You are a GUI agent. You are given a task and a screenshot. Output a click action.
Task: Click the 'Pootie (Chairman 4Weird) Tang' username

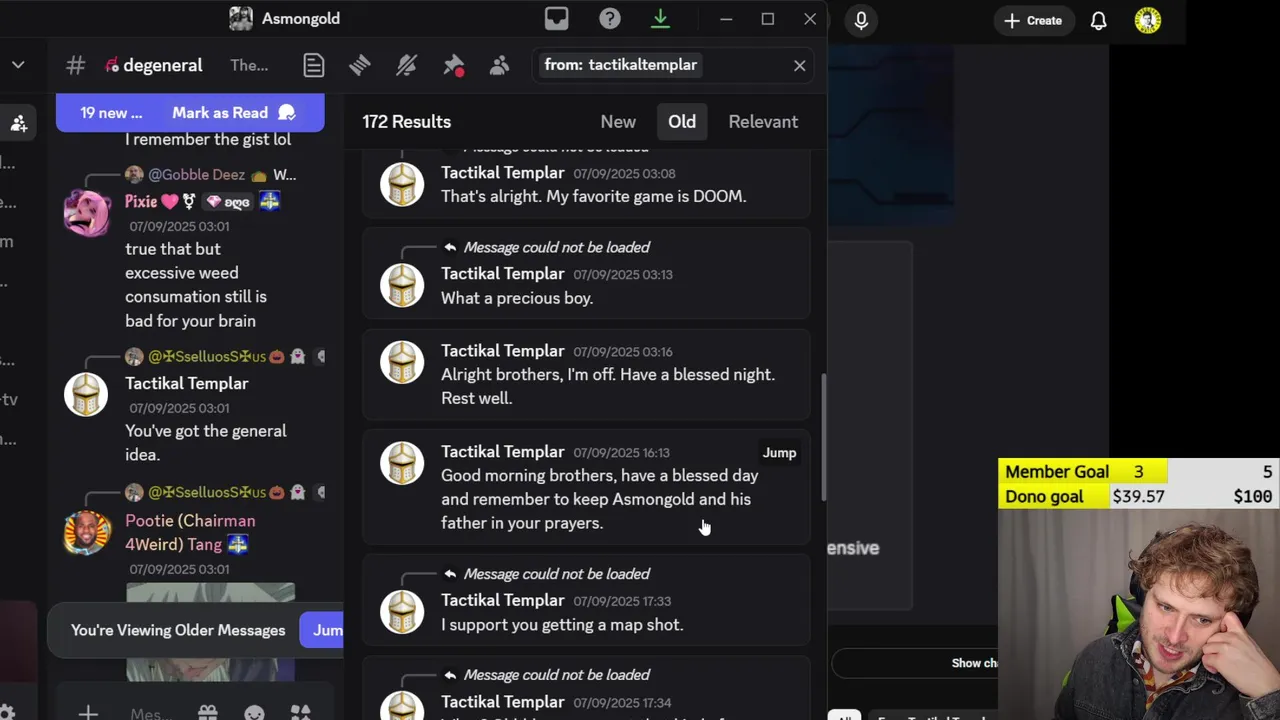pos(190,533)
